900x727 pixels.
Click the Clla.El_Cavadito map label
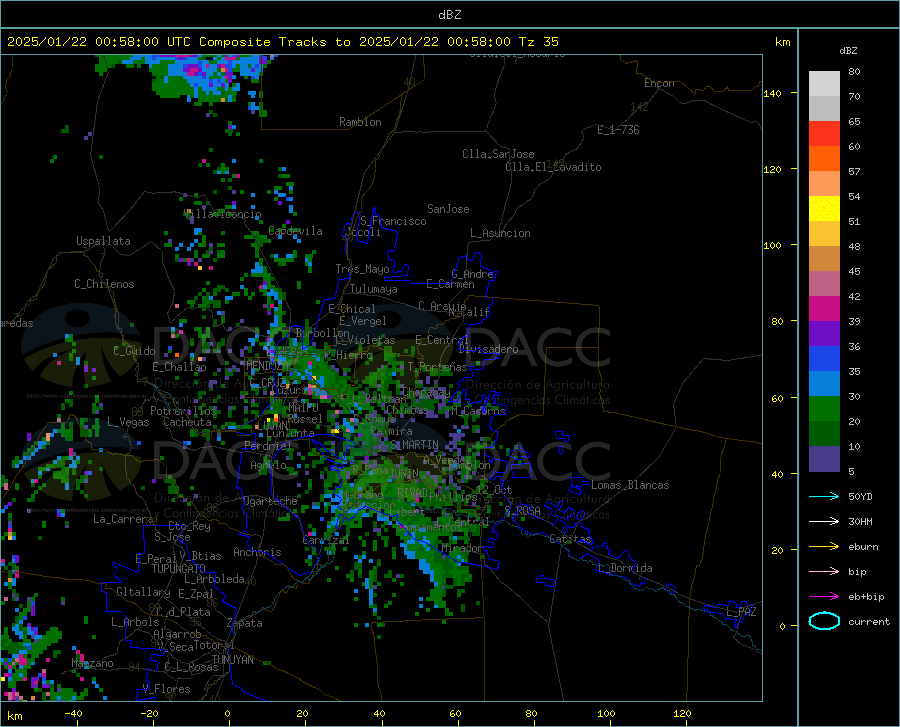point(553,167)
